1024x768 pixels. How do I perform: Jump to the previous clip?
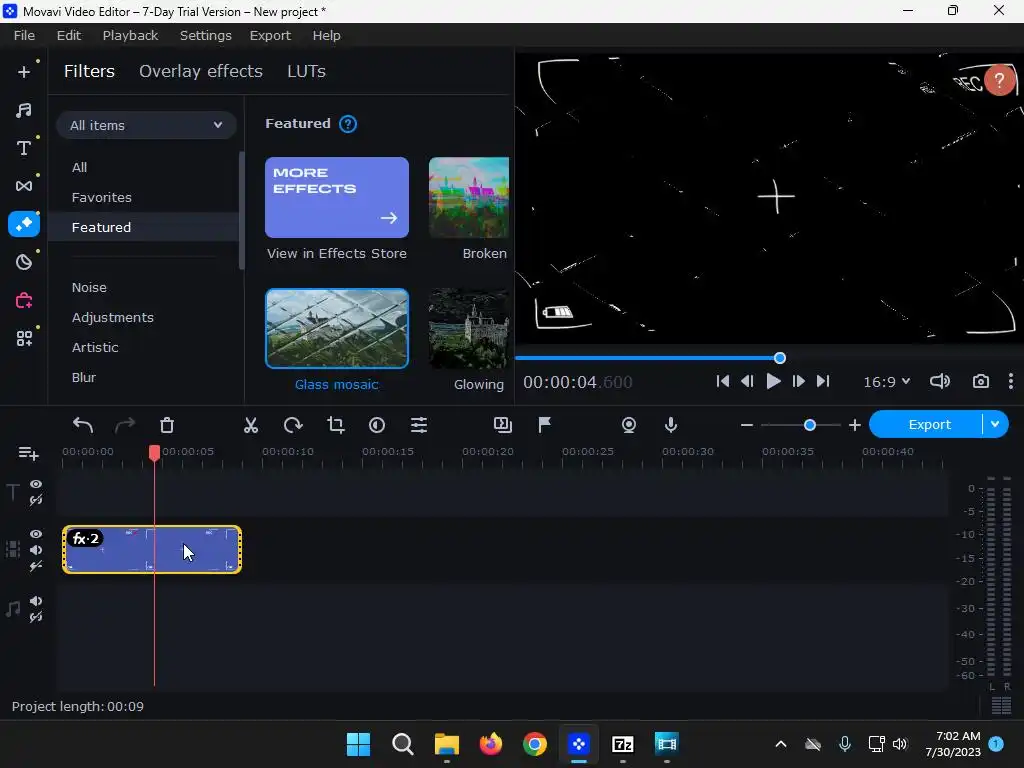tap(722, 381)
